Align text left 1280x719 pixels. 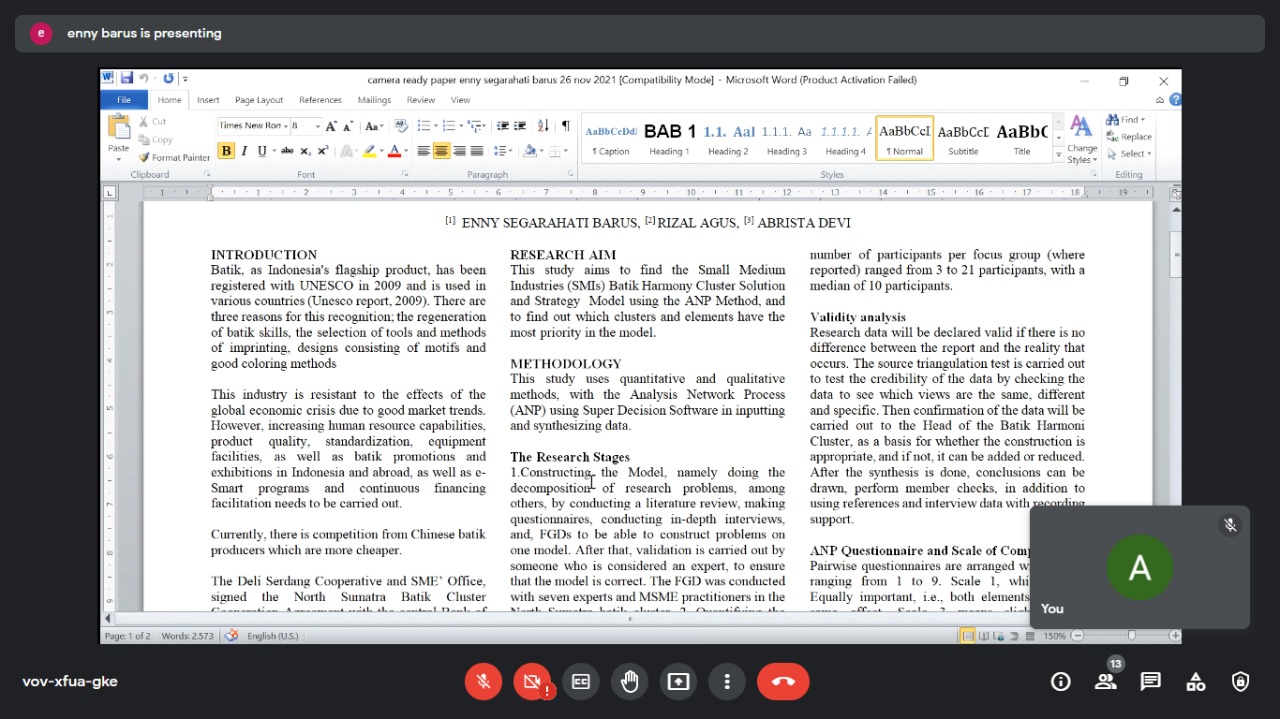[424, 151]
